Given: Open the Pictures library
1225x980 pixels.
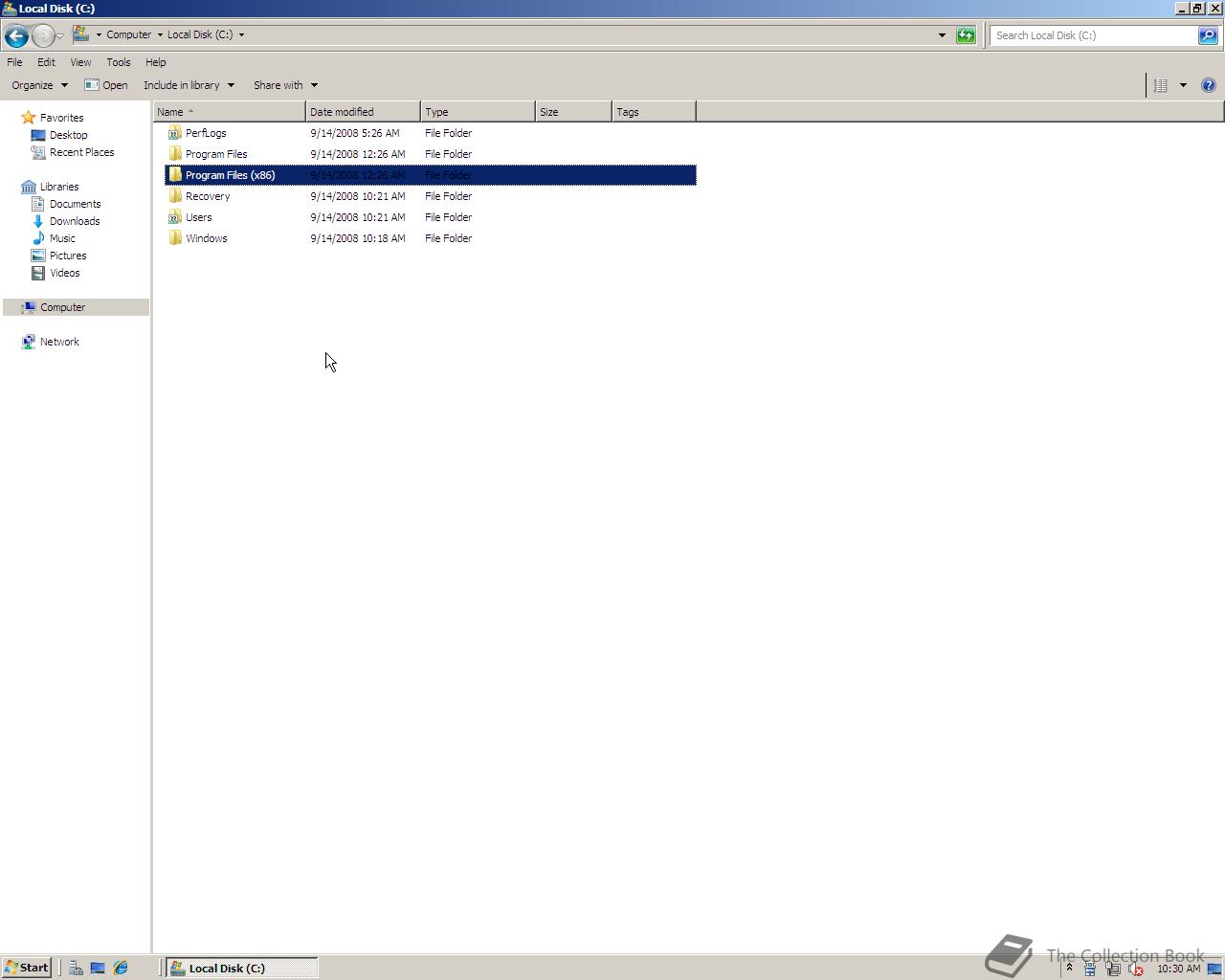Looking at the screenshot, I should [x=68, y=256].
